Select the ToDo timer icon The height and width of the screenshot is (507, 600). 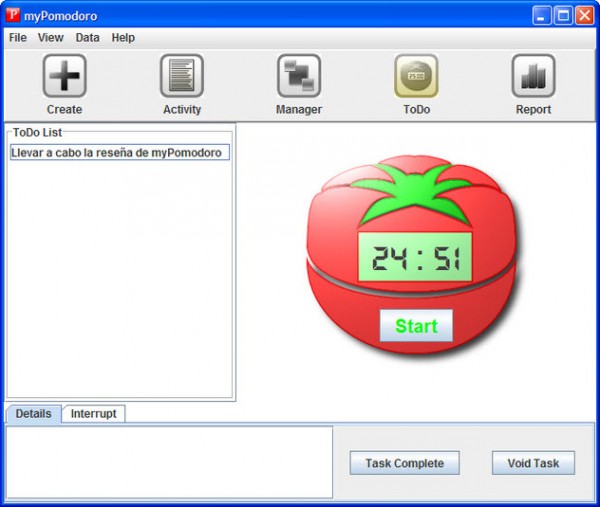[x=416, y=75]
